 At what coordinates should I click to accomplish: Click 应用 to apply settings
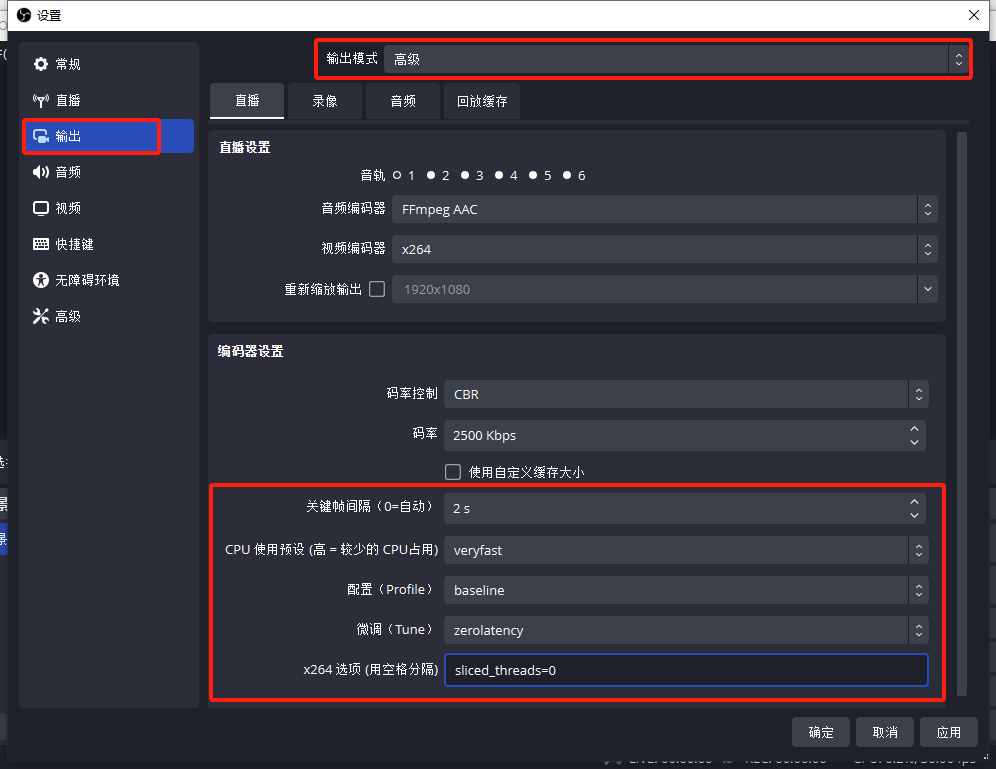click(x=949, y=733)
